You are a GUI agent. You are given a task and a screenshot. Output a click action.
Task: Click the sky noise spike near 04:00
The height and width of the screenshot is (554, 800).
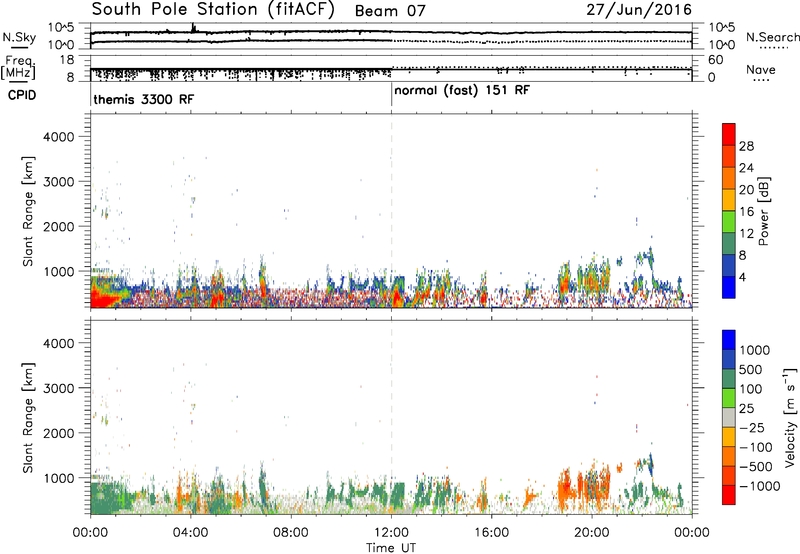tap(193, 27)
